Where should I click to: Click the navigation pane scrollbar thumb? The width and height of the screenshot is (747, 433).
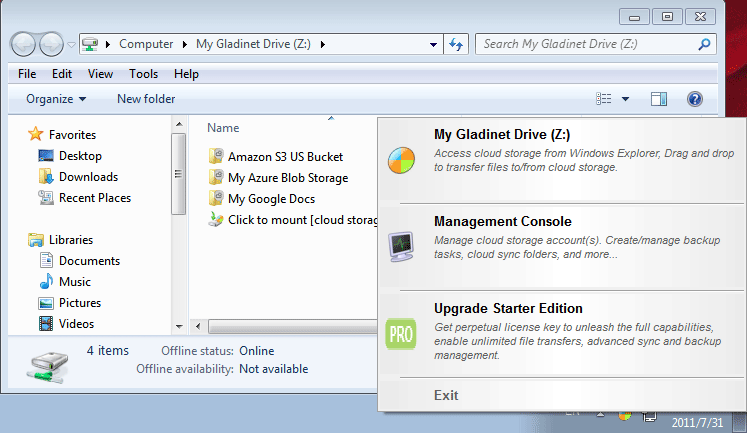(179, 174)
